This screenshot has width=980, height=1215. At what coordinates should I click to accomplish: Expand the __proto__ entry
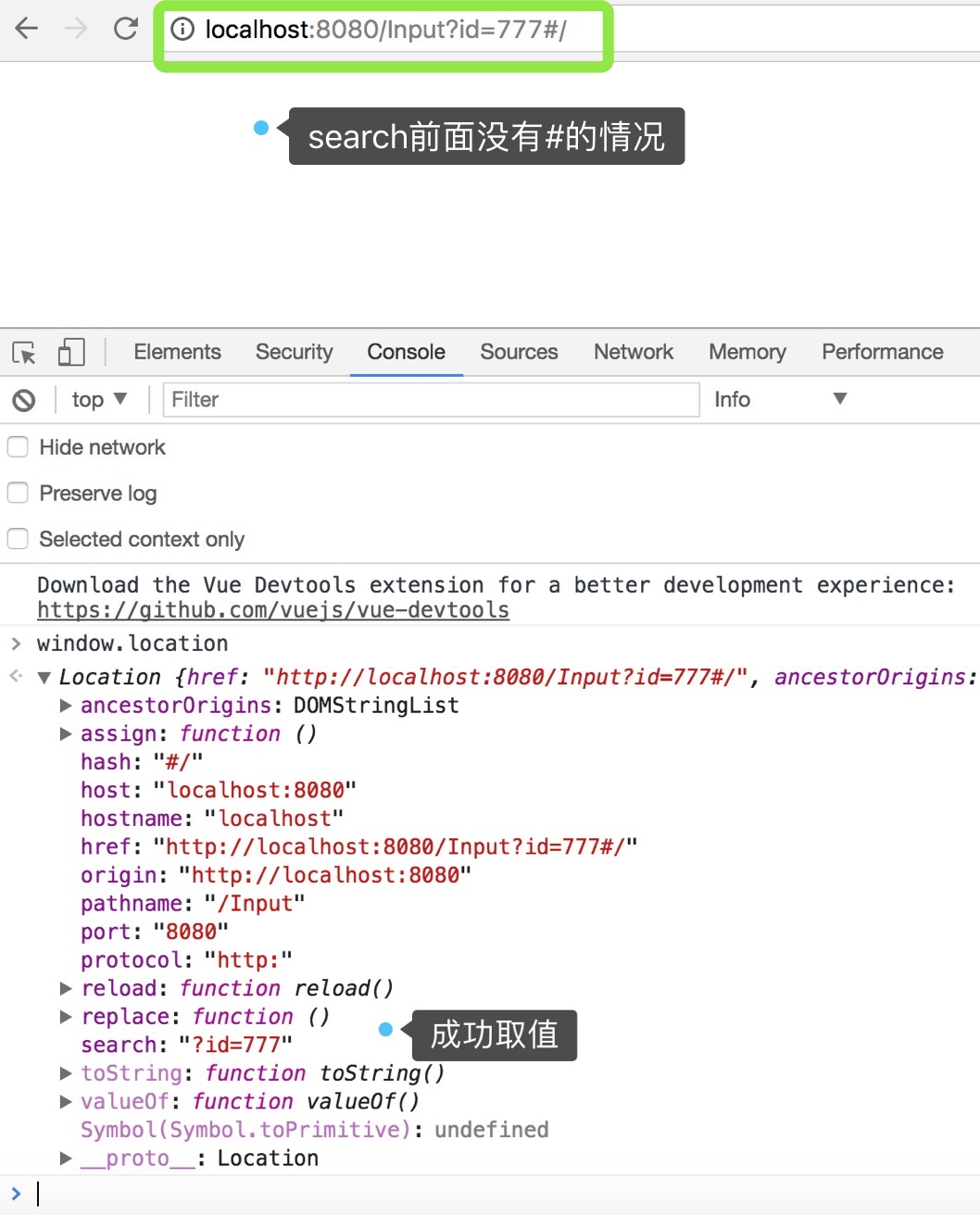tap(66, 1159)
